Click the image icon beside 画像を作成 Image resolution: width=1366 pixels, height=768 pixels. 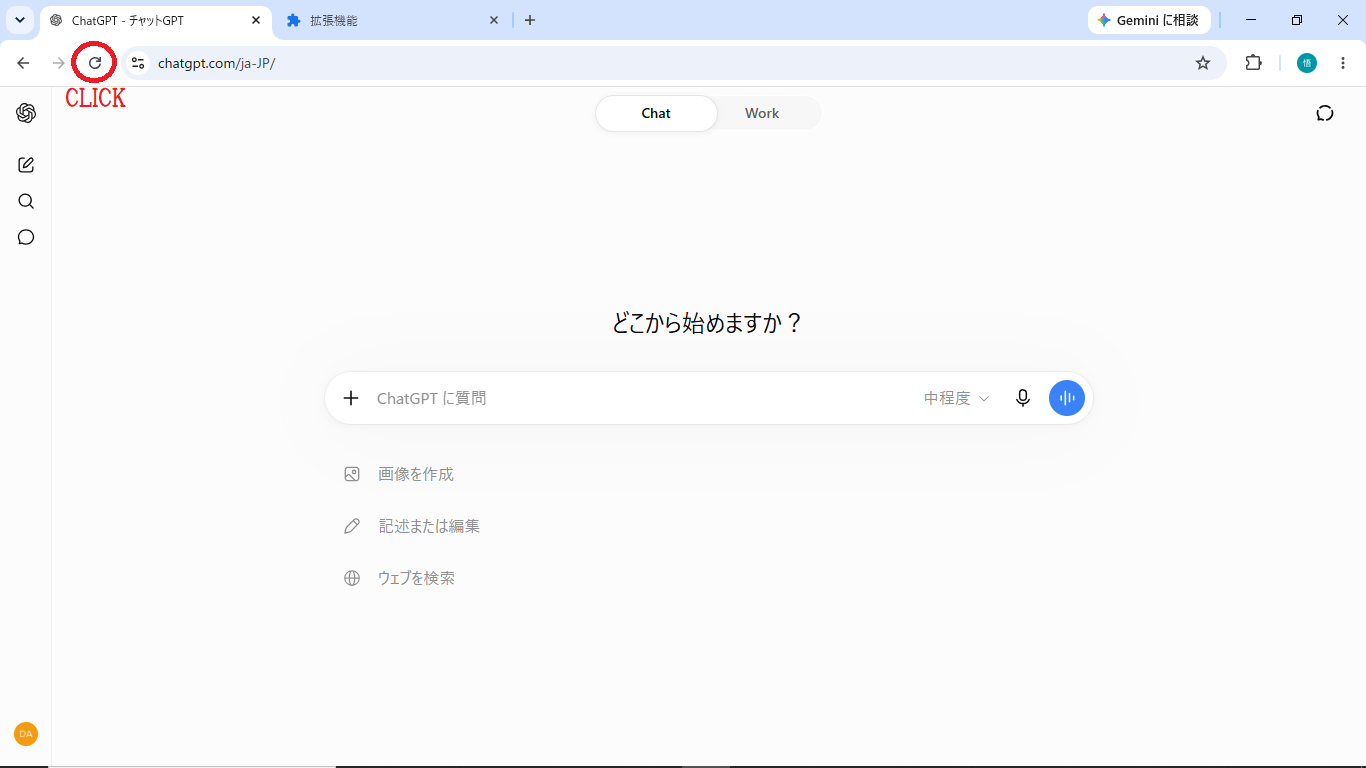click(x=352, y=474)
